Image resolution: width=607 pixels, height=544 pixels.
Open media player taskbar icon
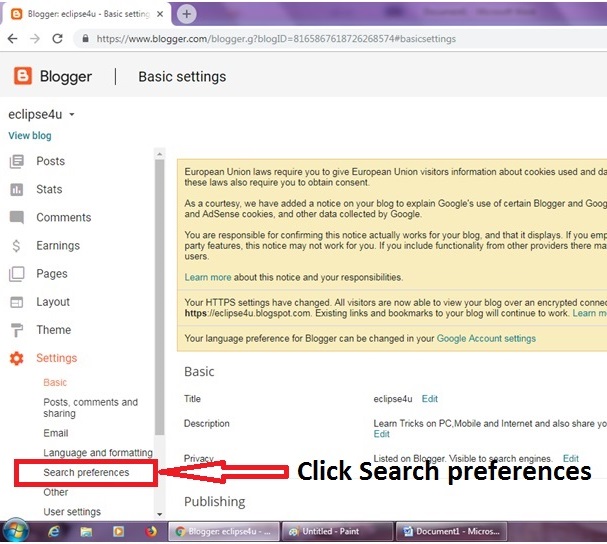pyautogui.click(x=118, y=532)
